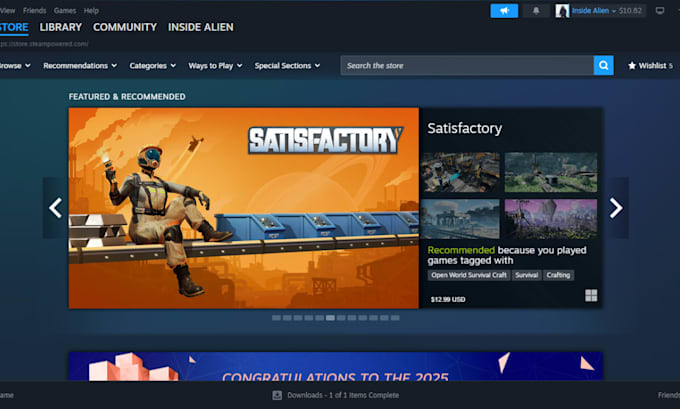View the green forest screenshot thumbnail
The image size is (680, 409).
click(551, 172)
